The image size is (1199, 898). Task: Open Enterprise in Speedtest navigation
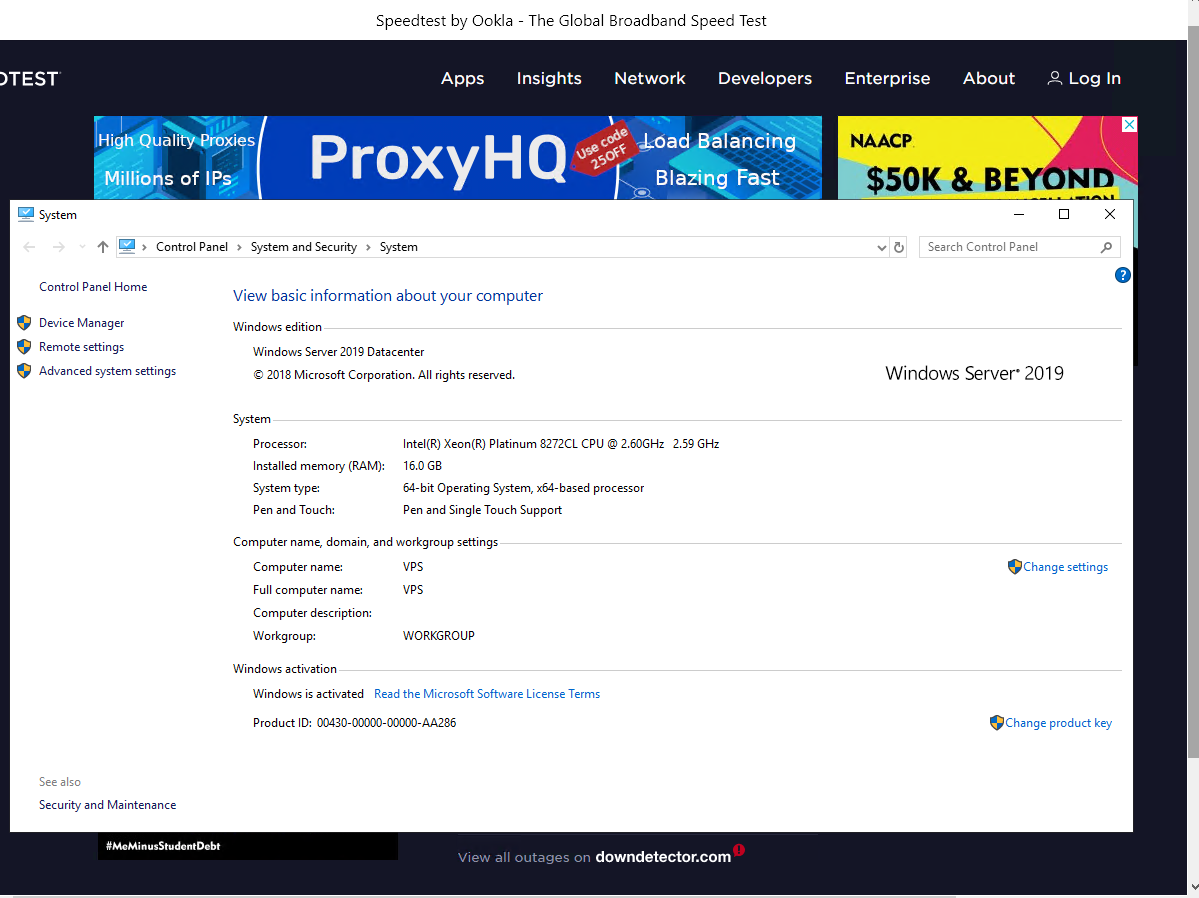tap(887, 78)
